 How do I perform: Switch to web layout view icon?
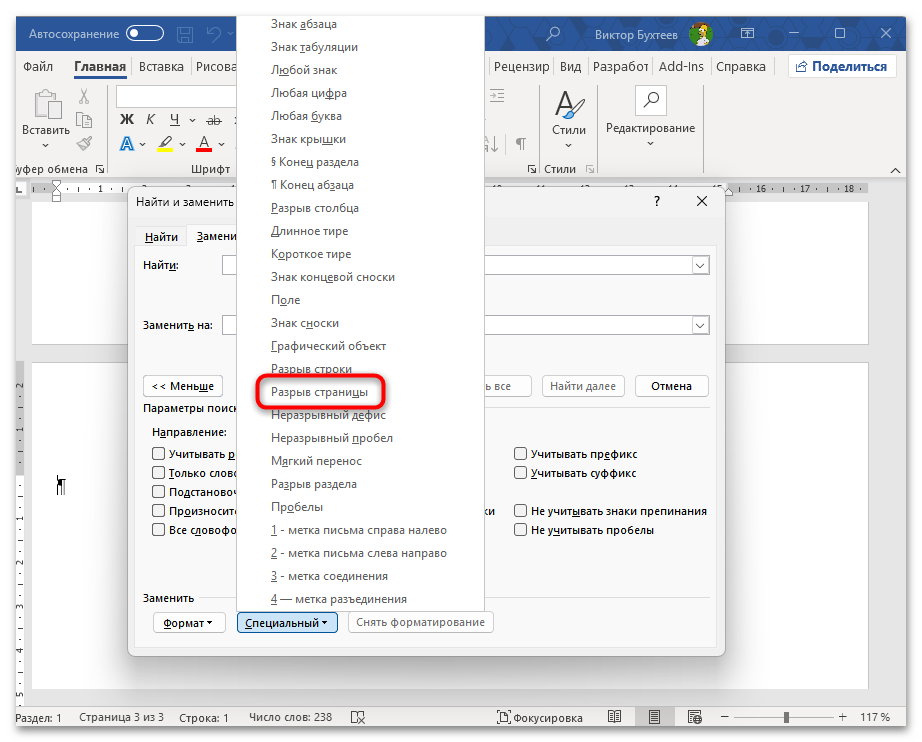694,717
